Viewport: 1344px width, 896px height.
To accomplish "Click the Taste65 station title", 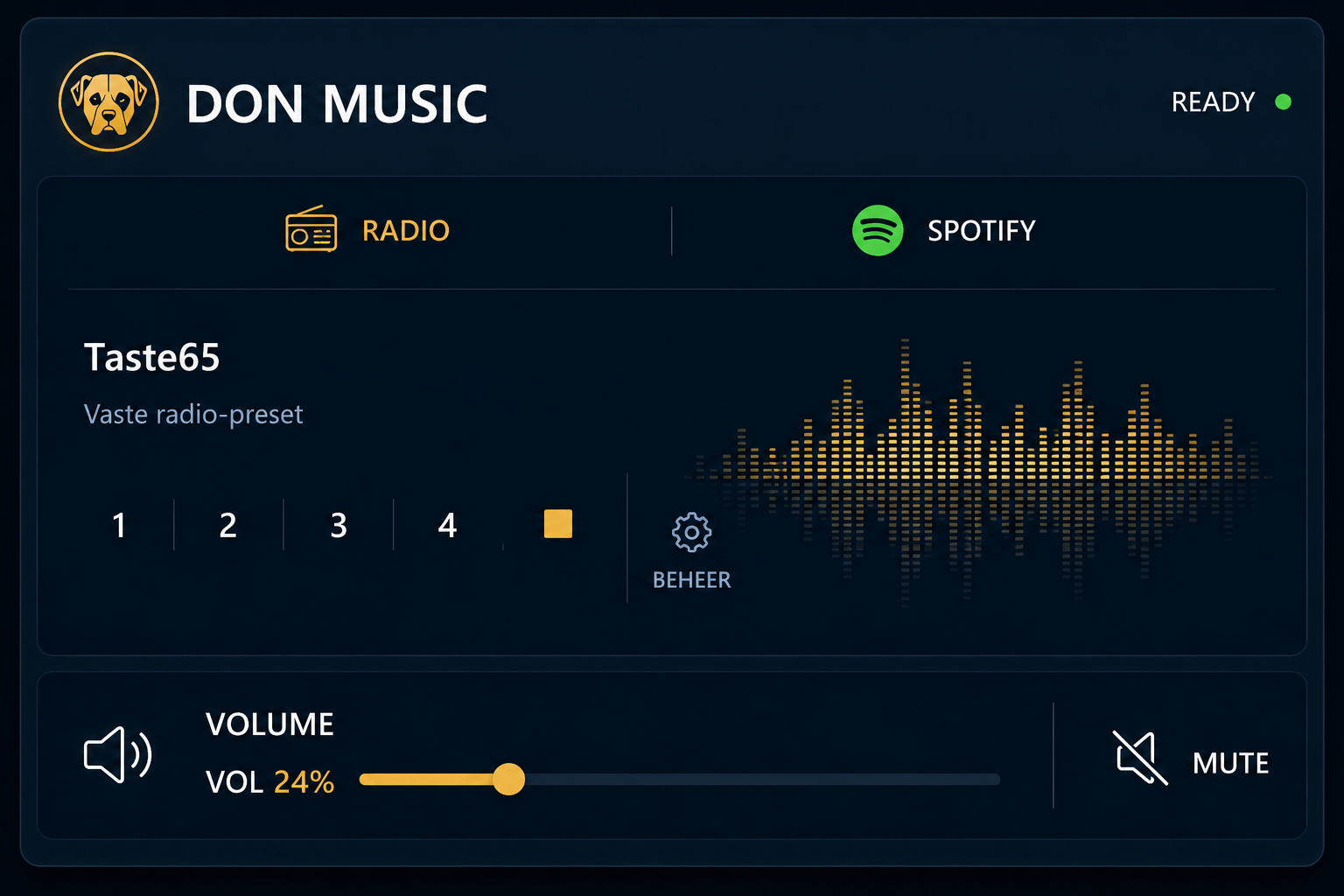I will click(151, 357).
